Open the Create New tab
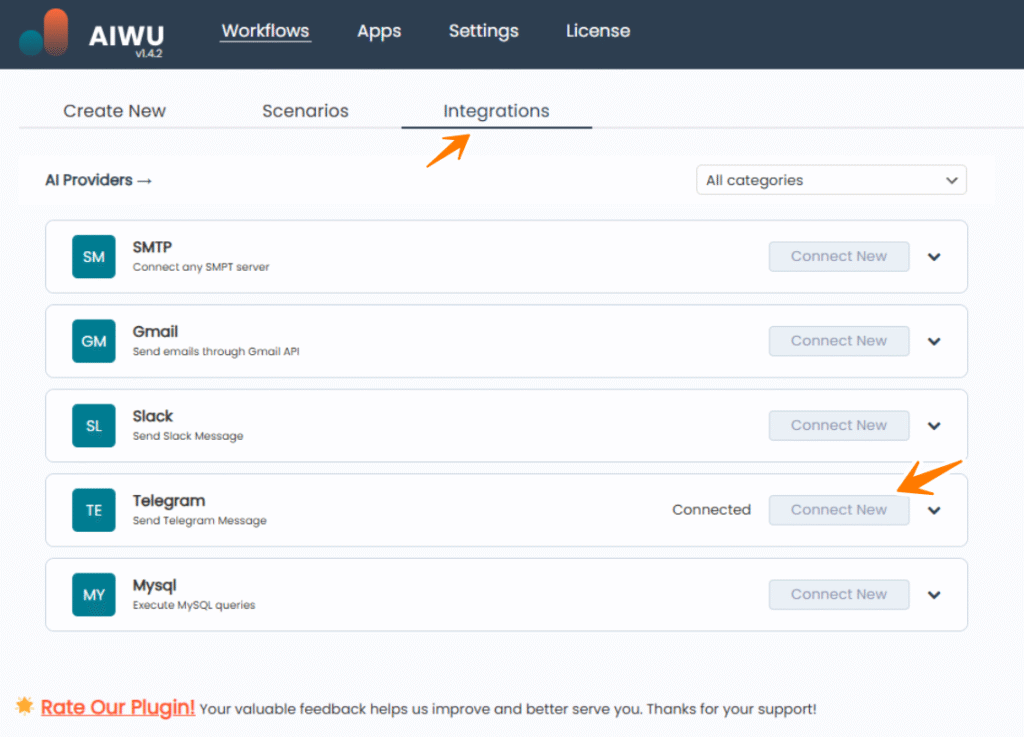 (x=114, y=111)
